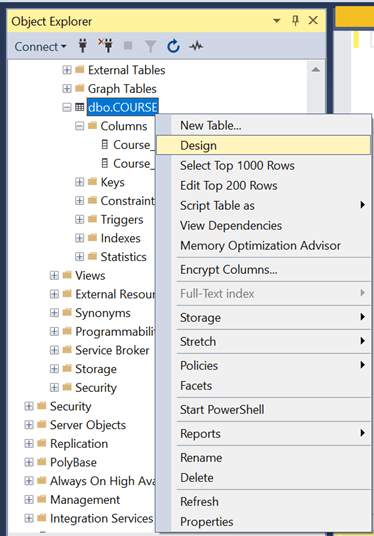
Task: Expand the Server Objects folder
Action: click(x=29, y=425)
